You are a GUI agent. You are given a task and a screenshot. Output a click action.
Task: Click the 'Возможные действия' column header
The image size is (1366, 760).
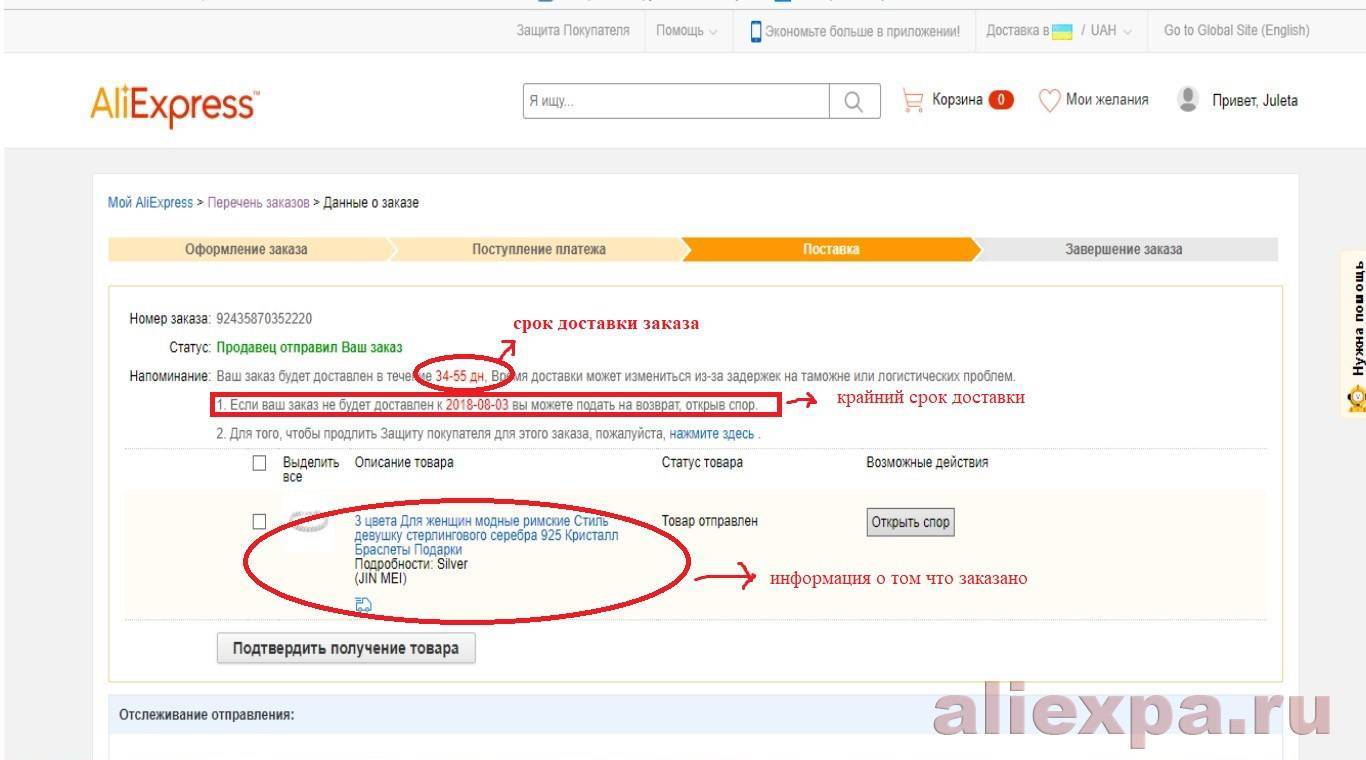coord(927,463)
